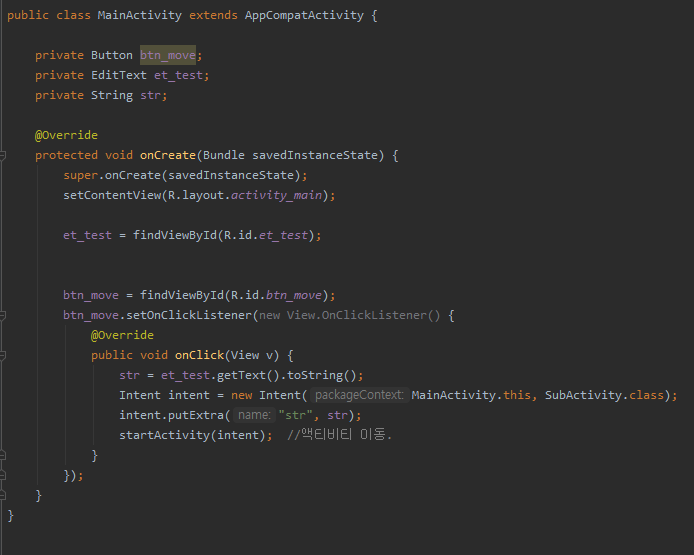Click the lowercase intent variable being declared
This screenshot has width=694, height=555.
coord(189,395)
